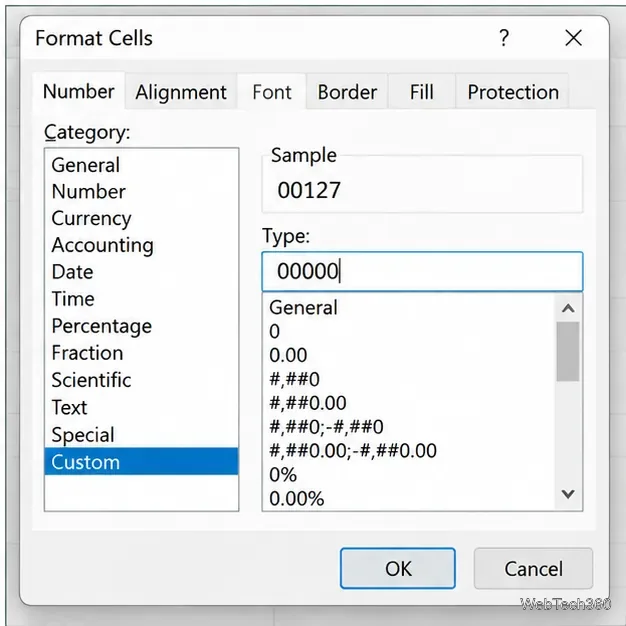Select the 0% format code

[x=409, y=475]
